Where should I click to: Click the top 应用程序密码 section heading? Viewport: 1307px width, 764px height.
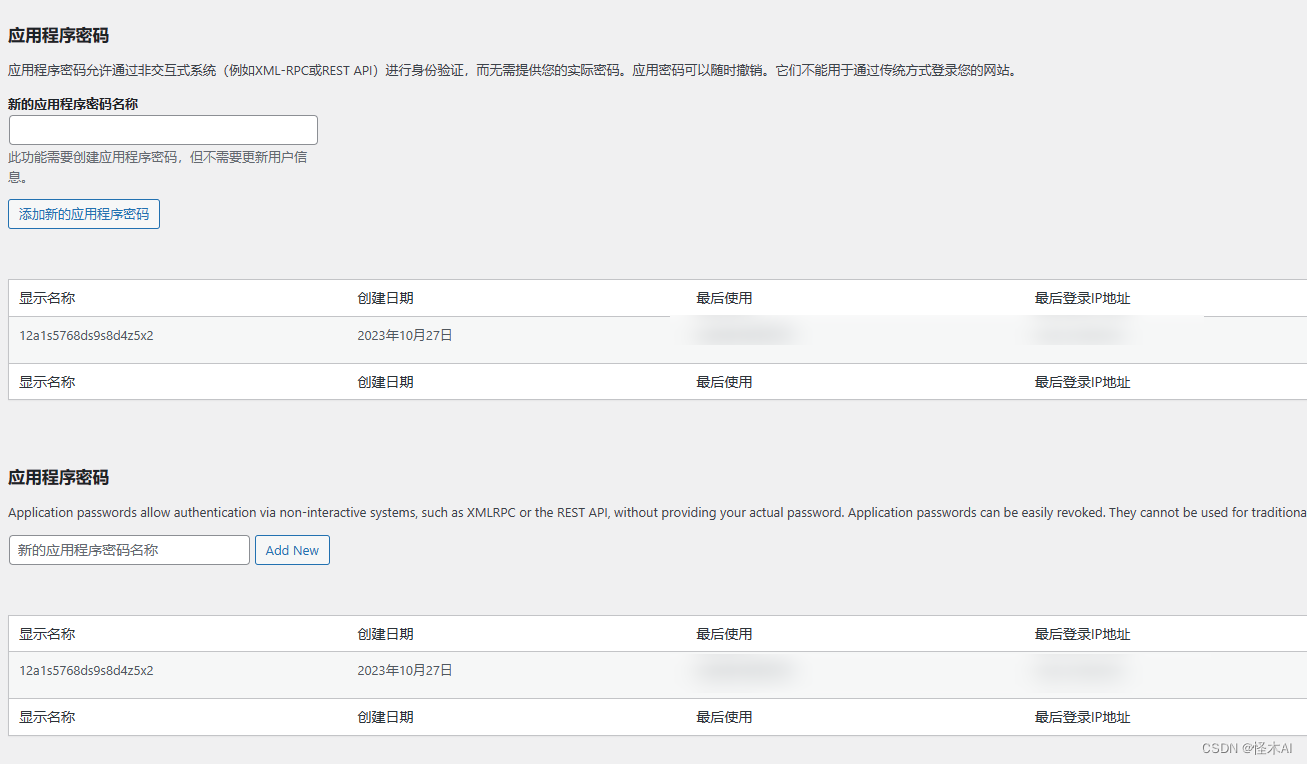click(x=58, y=35)
